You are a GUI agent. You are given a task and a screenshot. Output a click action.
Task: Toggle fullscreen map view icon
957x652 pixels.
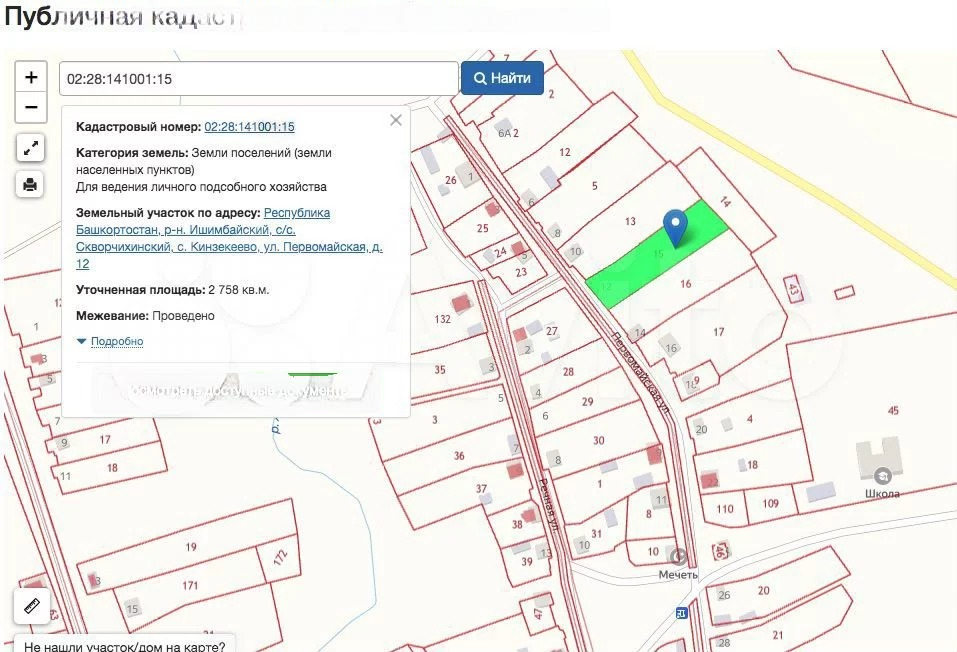(x=30, y=148)
